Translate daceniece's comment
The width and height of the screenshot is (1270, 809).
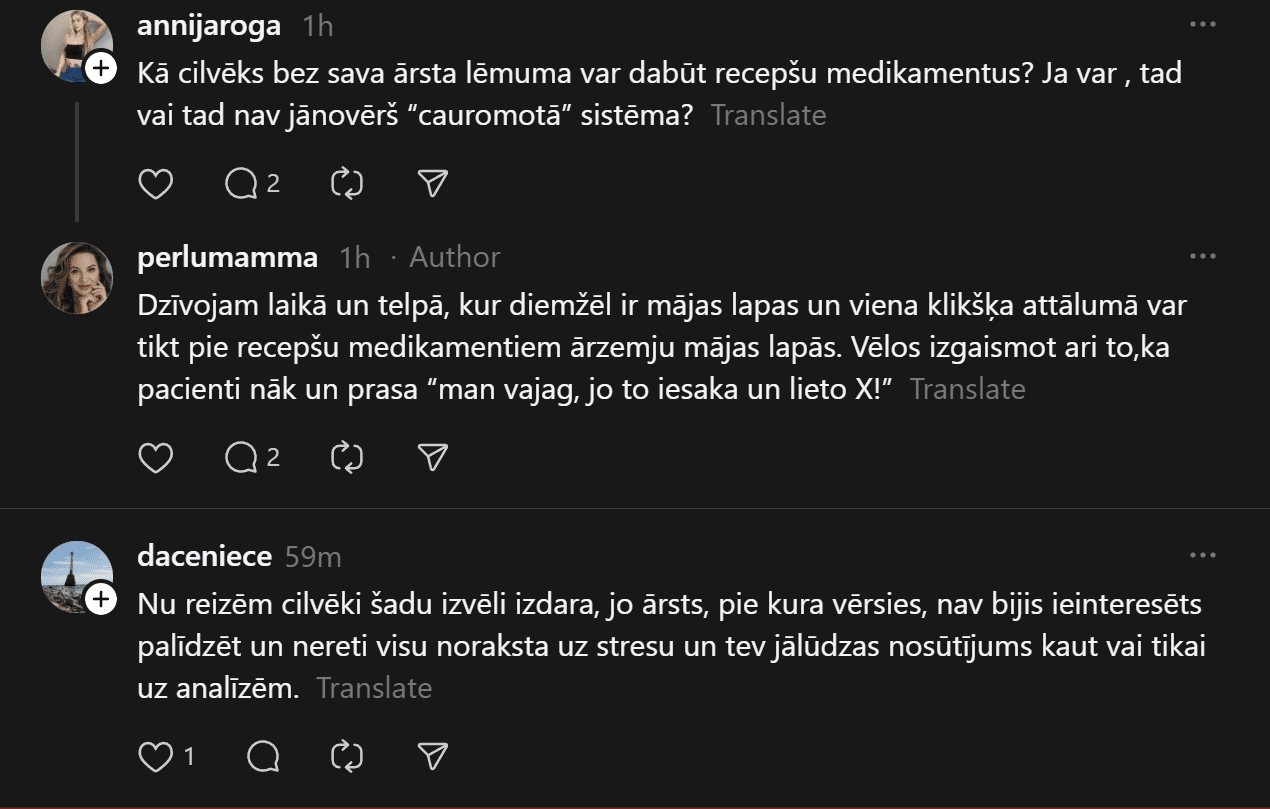tap(374, 688)
